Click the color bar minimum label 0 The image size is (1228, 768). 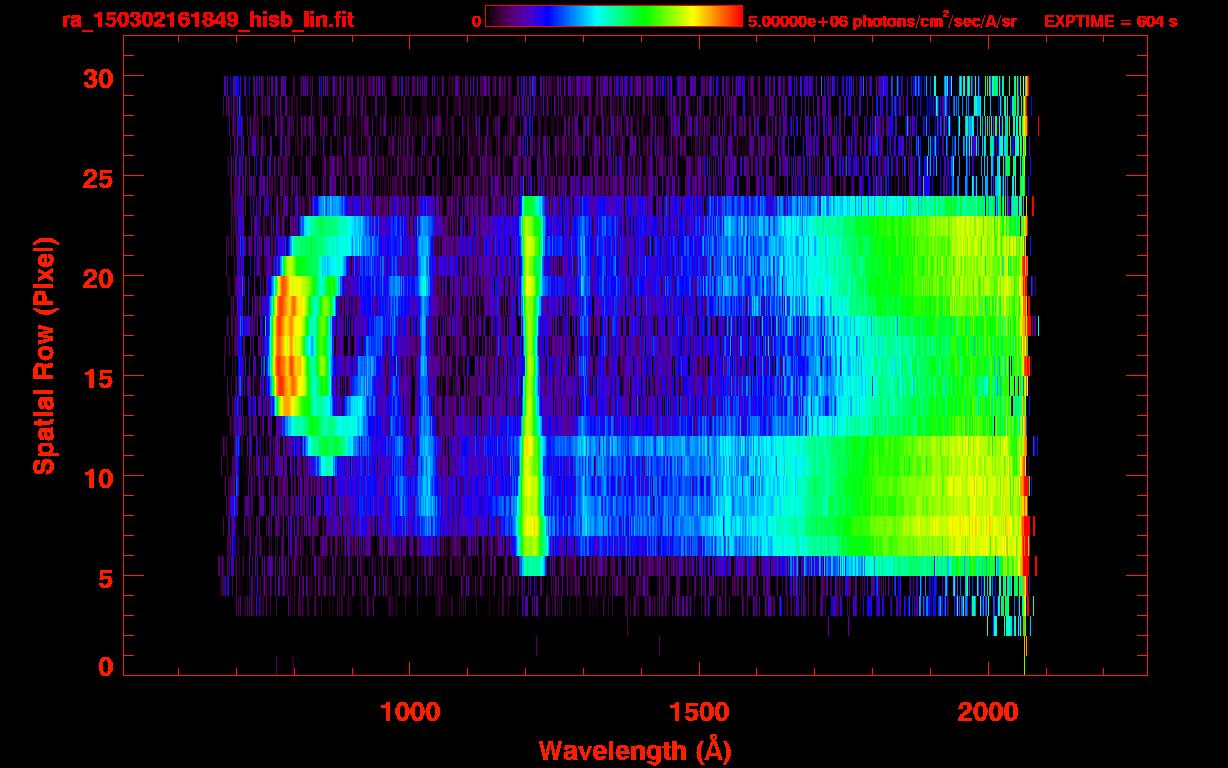click(x=476, y=21)
